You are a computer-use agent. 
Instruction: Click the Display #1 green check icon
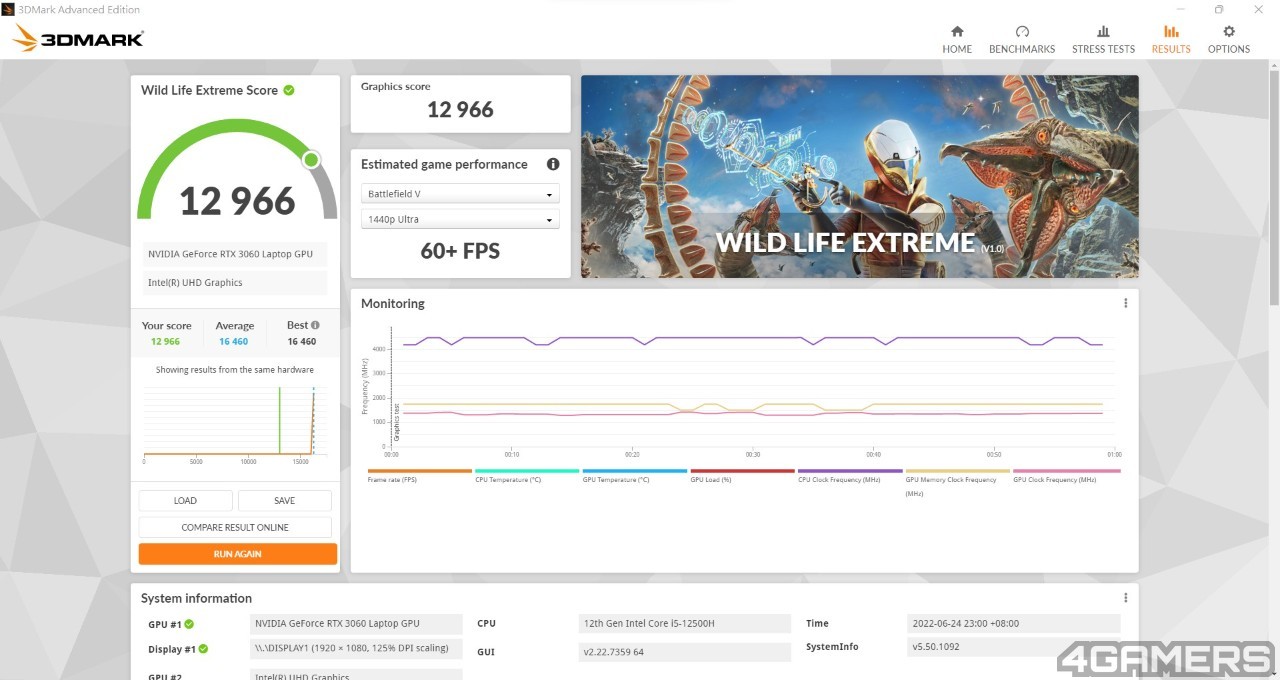pos(203,649)
